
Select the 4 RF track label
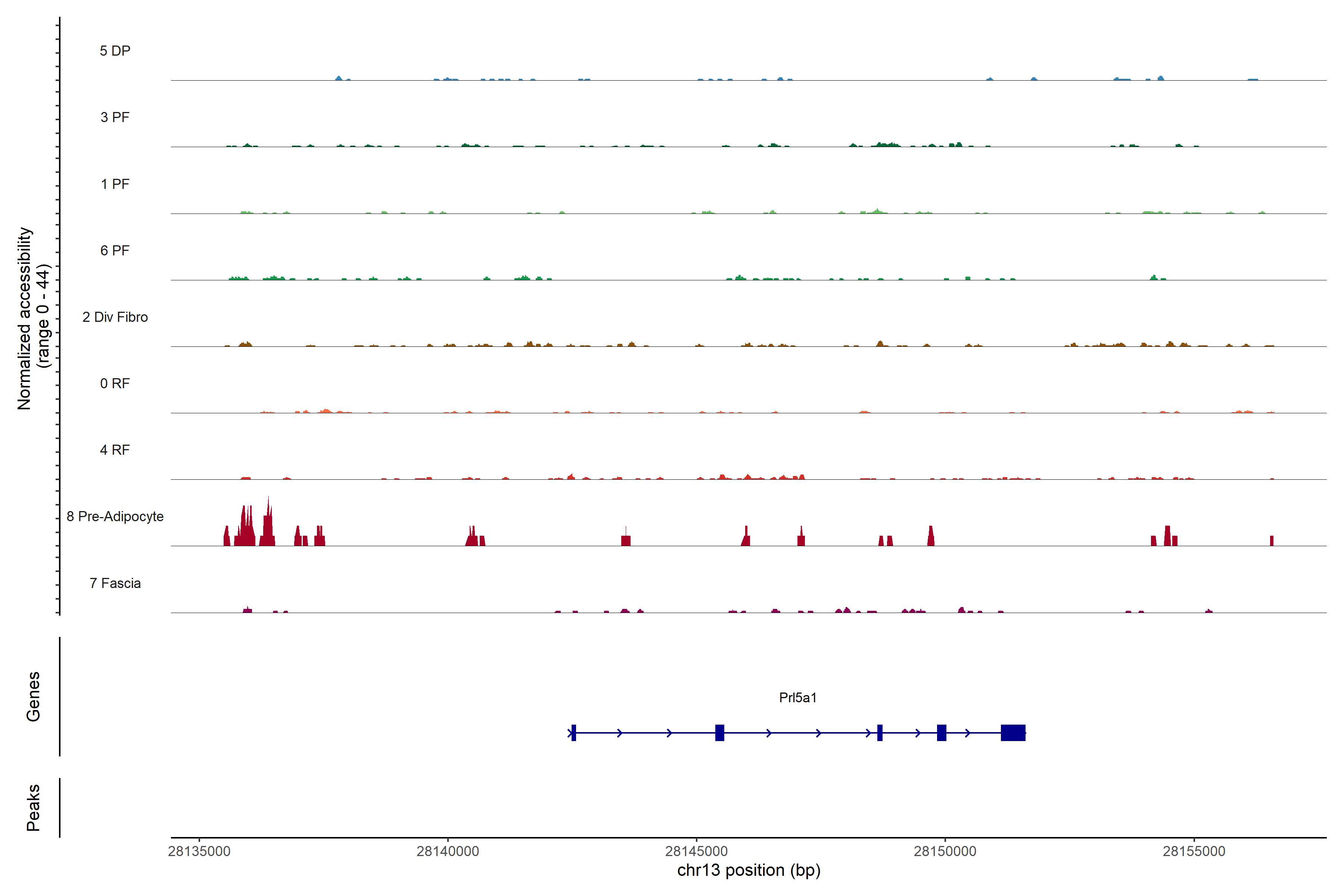pyautogui.click(x=115, y=450)
